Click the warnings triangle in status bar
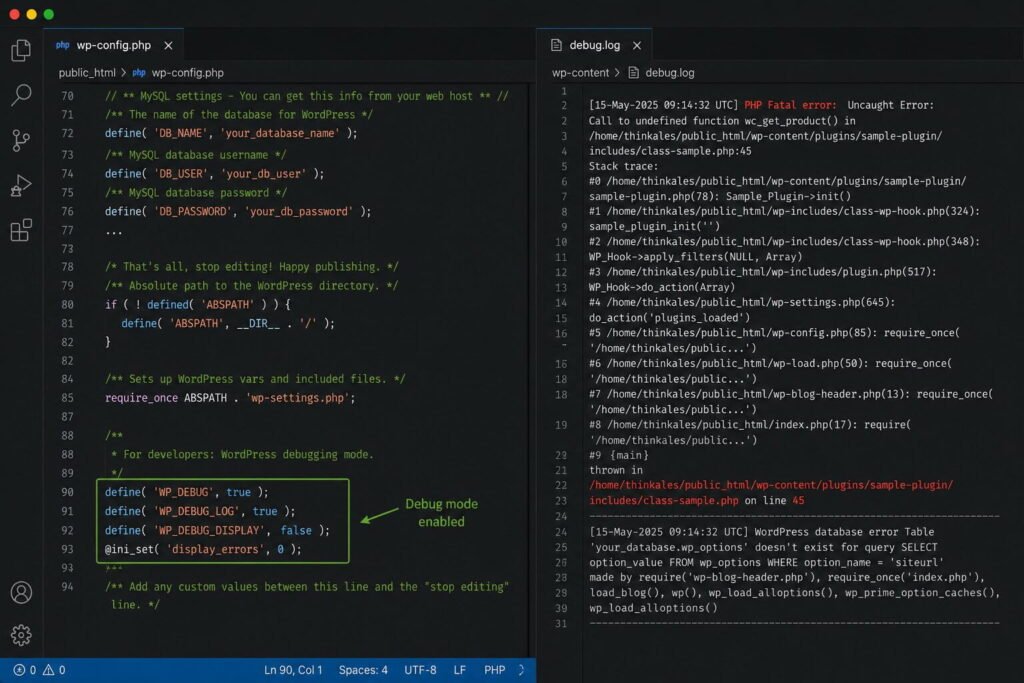The image size is (1024, 683). pos(48,670)
